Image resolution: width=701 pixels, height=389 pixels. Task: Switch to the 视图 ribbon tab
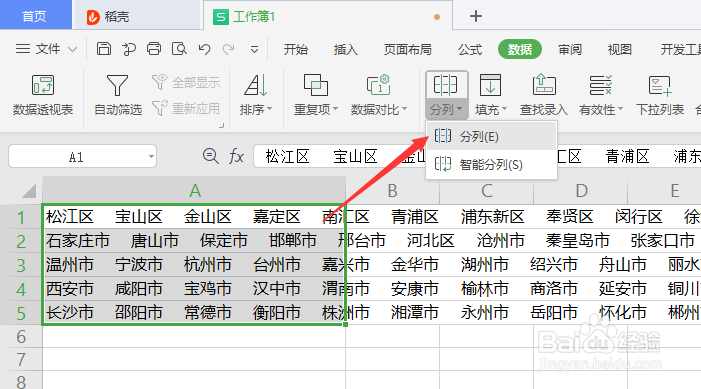coord(620,49)
